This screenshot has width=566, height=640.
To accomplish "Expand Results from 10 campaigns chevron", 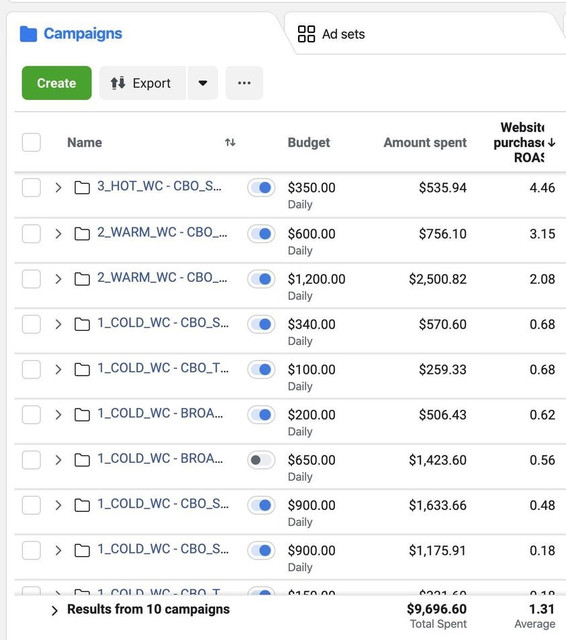I will pyautogui.click(x=54, y=611).
